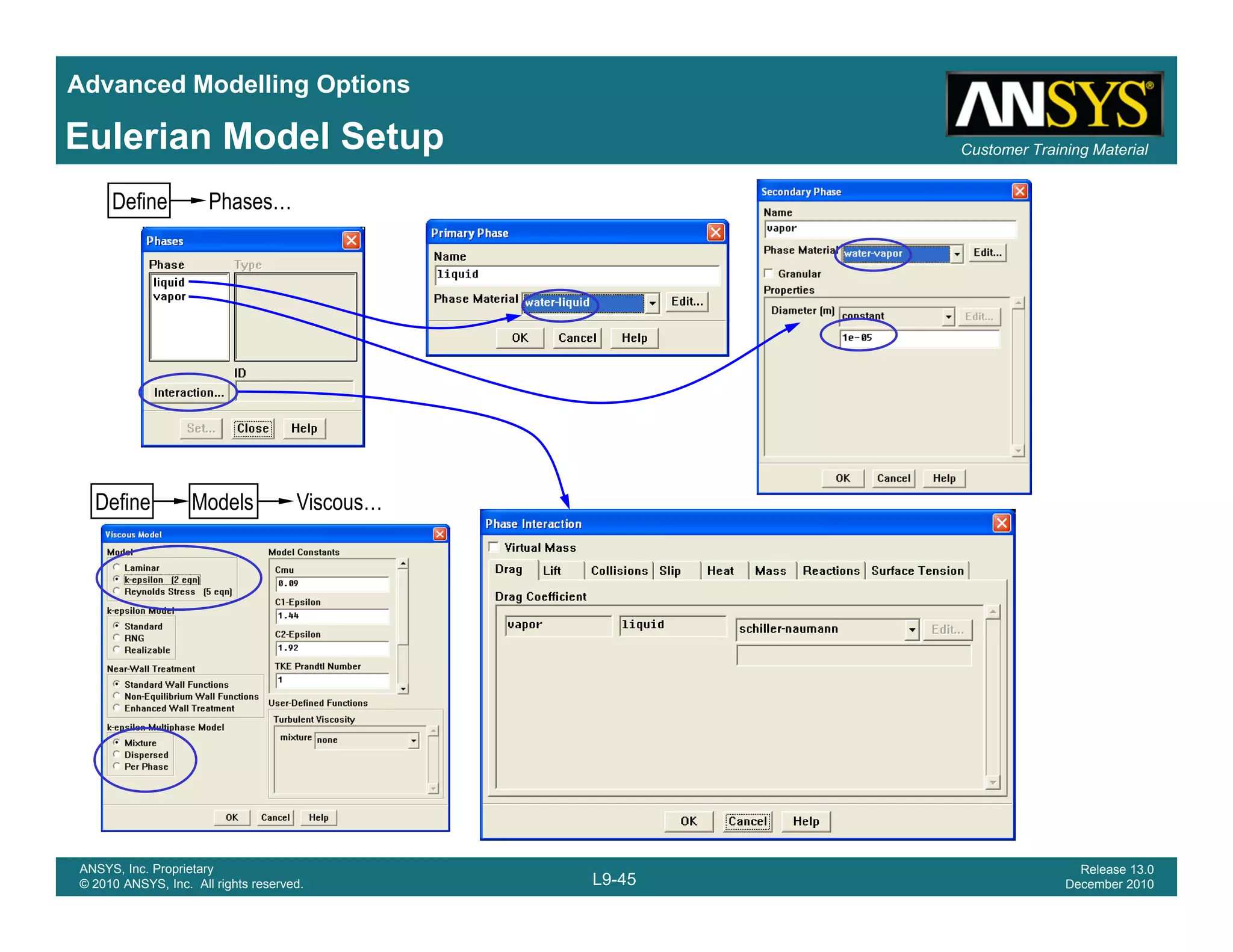
Task: Click the diameter value field 1e-05
Action: (x=919, y=338)
